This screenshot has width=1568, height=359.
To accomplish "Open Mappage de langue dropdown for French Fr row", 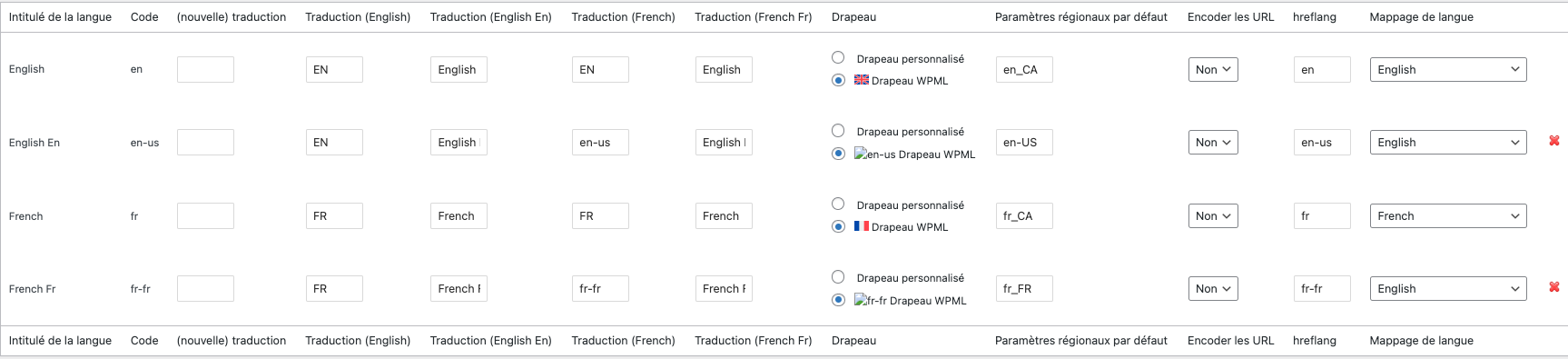I will (x=1448, y=288).
